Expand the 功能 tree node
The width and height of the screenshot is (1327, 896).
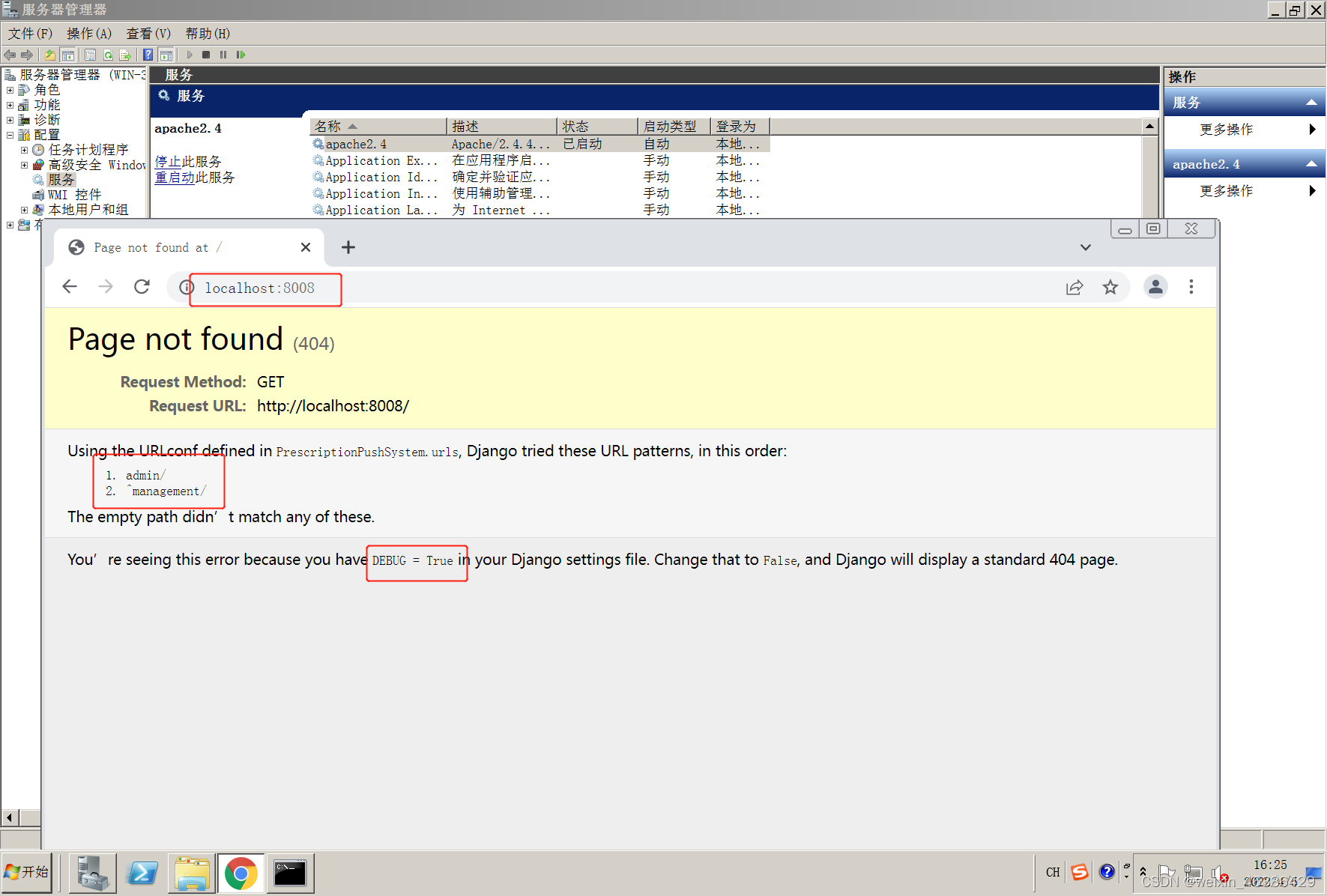pos(10,105)
